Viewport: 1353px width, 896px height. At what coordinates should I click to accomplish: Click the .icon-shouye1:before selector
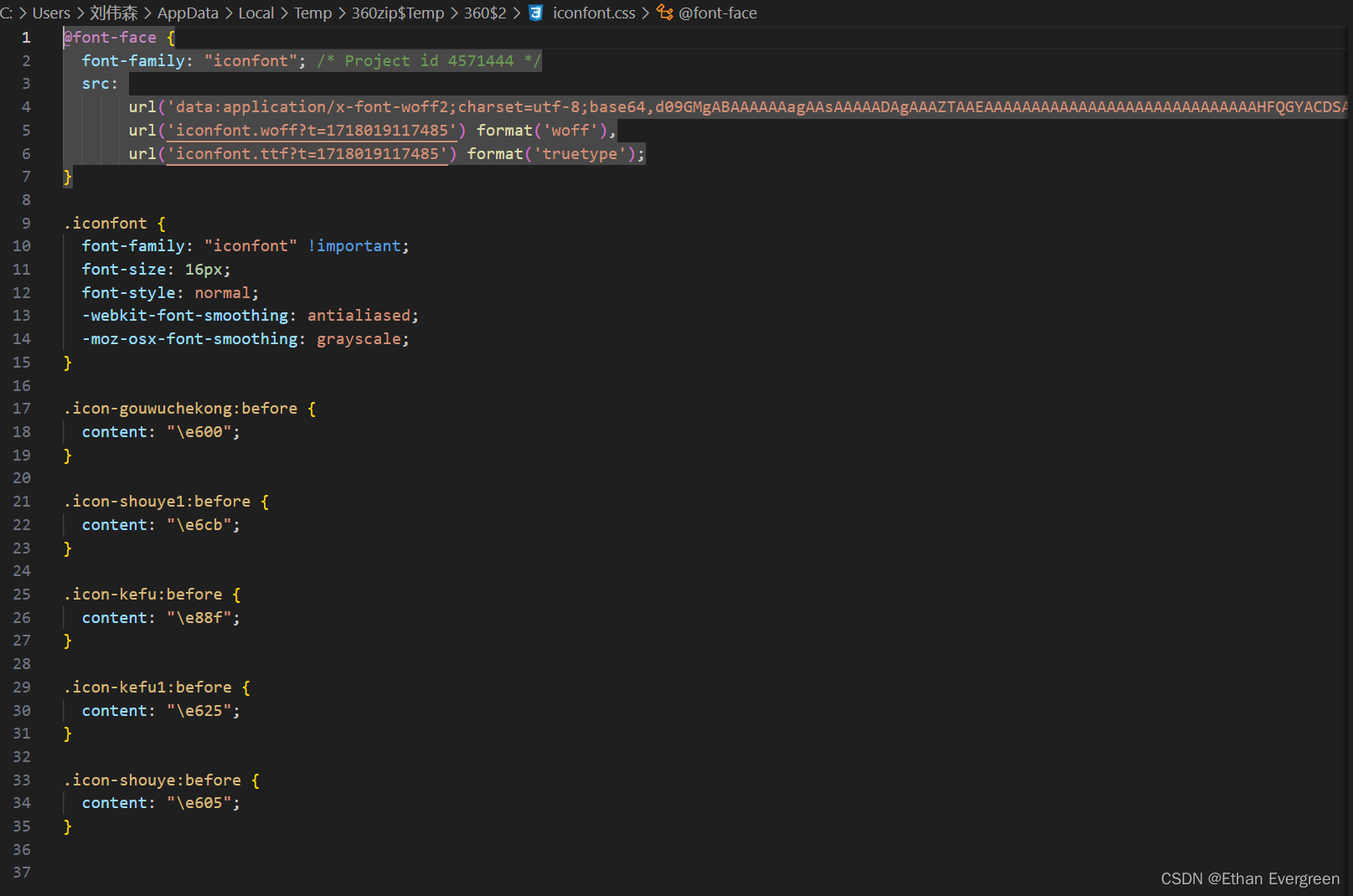(157, 502)
